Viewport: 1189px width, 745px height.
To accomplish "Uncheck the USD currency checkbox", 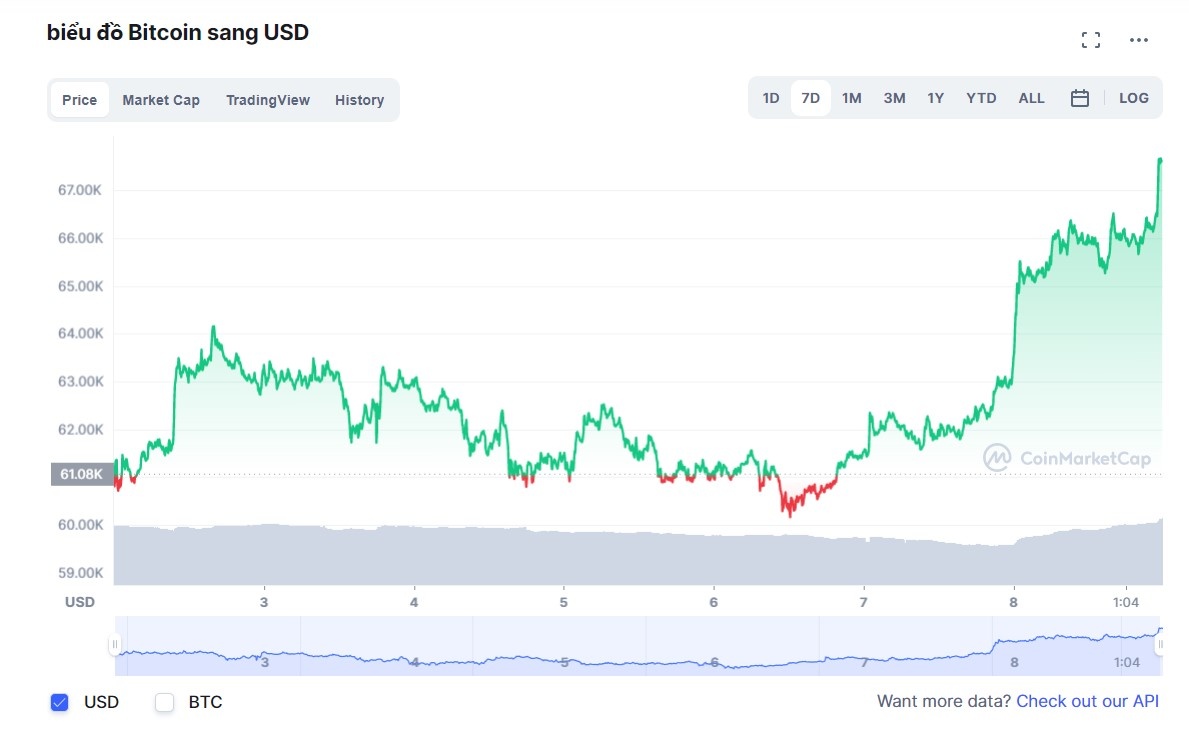I will [x=61, y=702].
